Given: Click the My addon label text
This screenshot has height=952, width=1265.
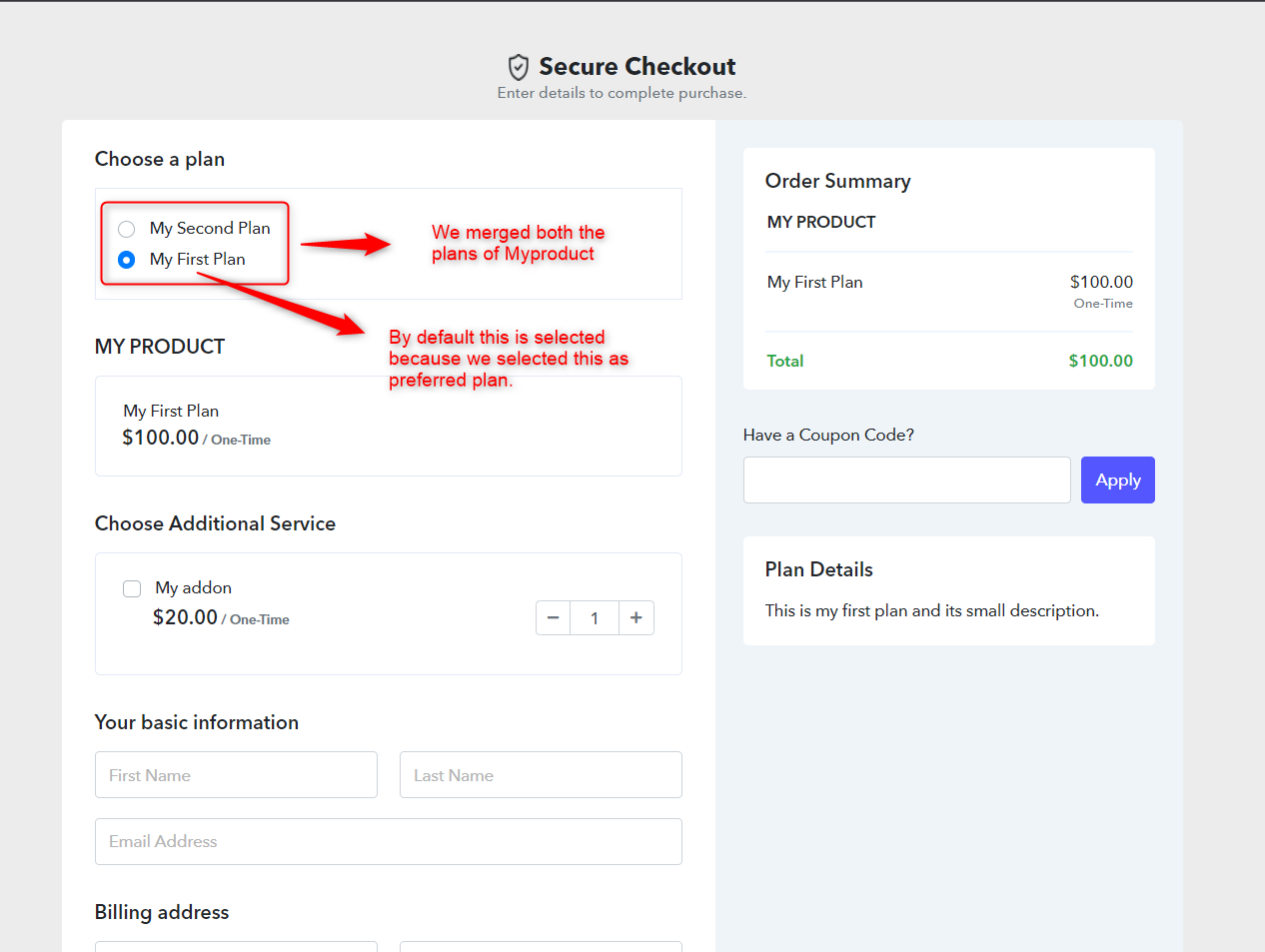Looking at the screenshot, I should point(194,588).
